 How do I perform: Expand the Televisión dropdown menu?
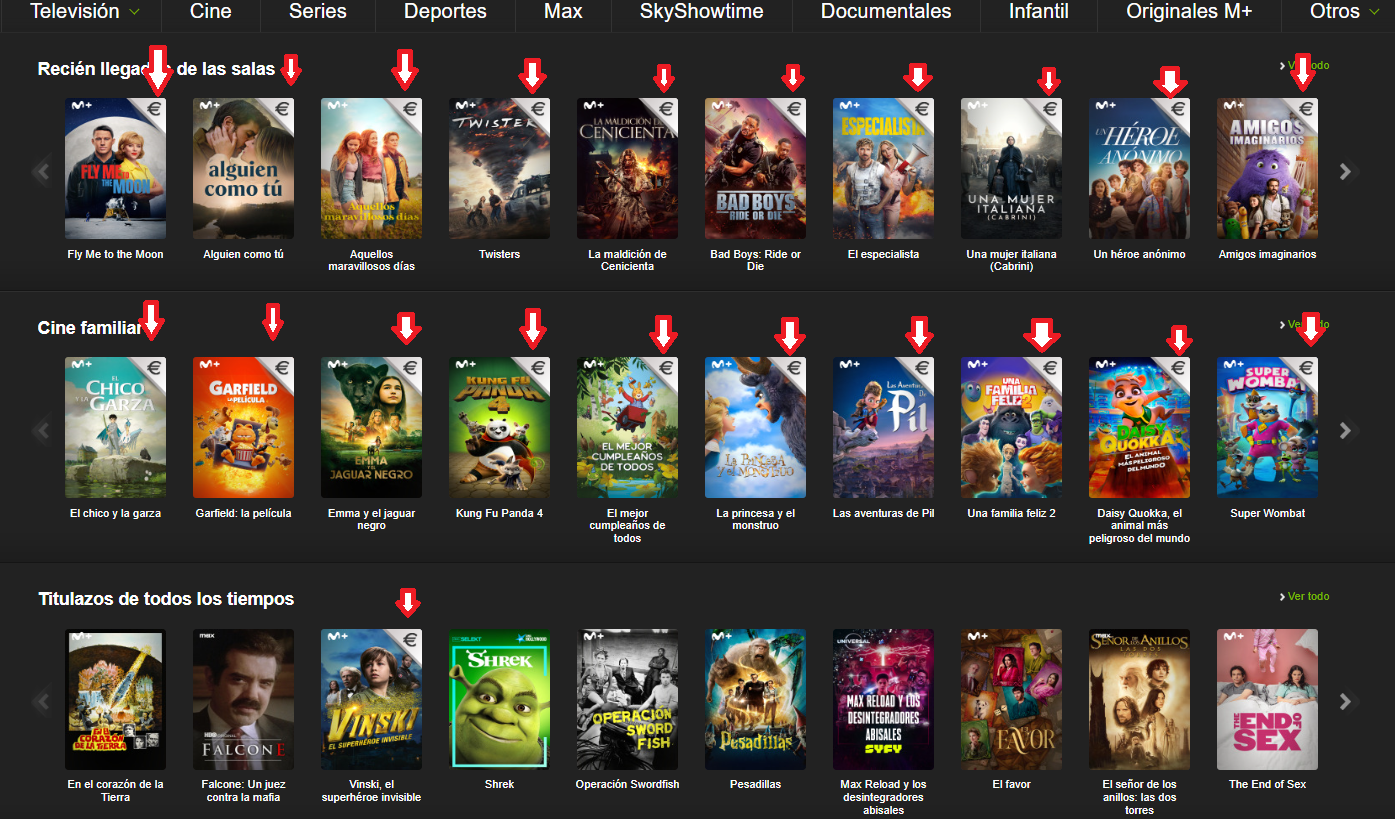tap(84, 12)
